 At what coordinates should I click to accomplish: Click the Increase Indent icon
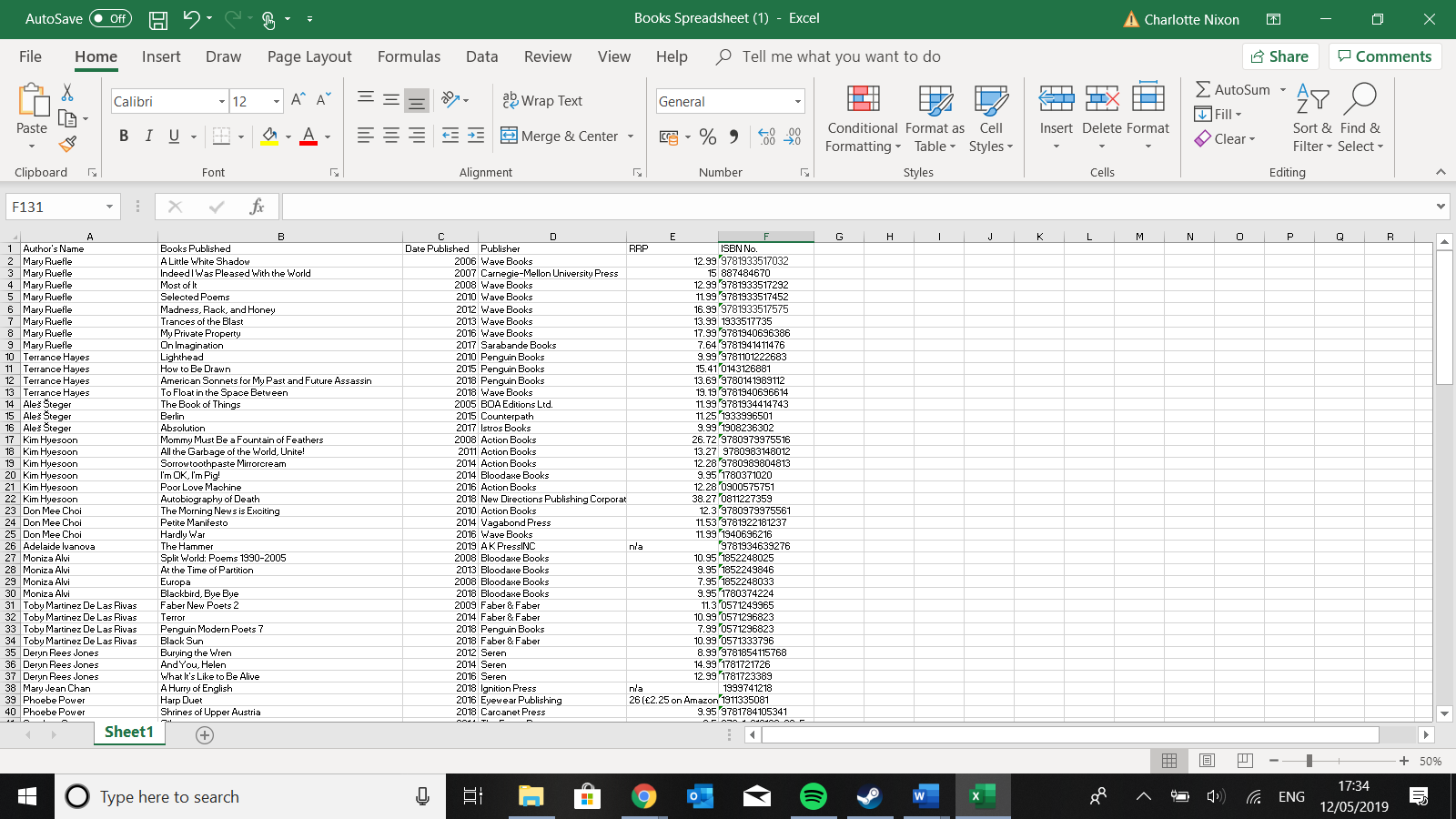coord(475,136)
